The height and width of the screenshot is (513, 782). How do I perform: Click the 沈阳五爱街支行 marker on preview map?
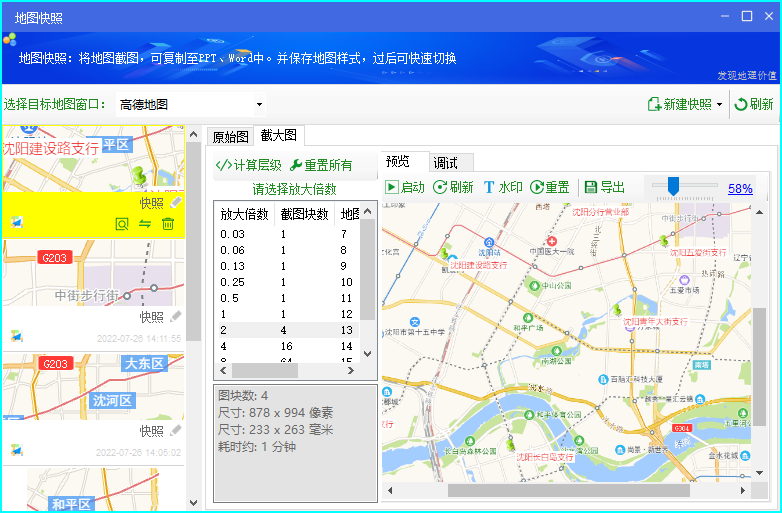663,241
